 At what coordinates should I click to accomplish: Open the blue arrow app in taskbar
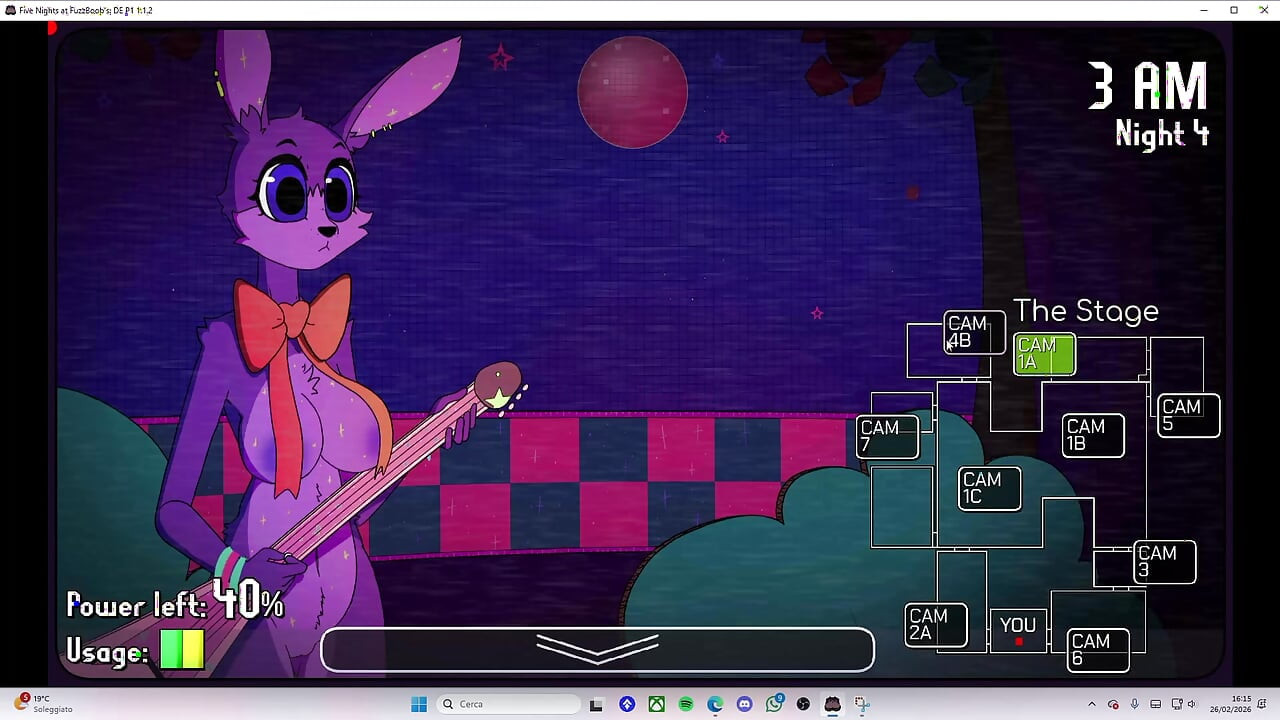click(627, 704)
